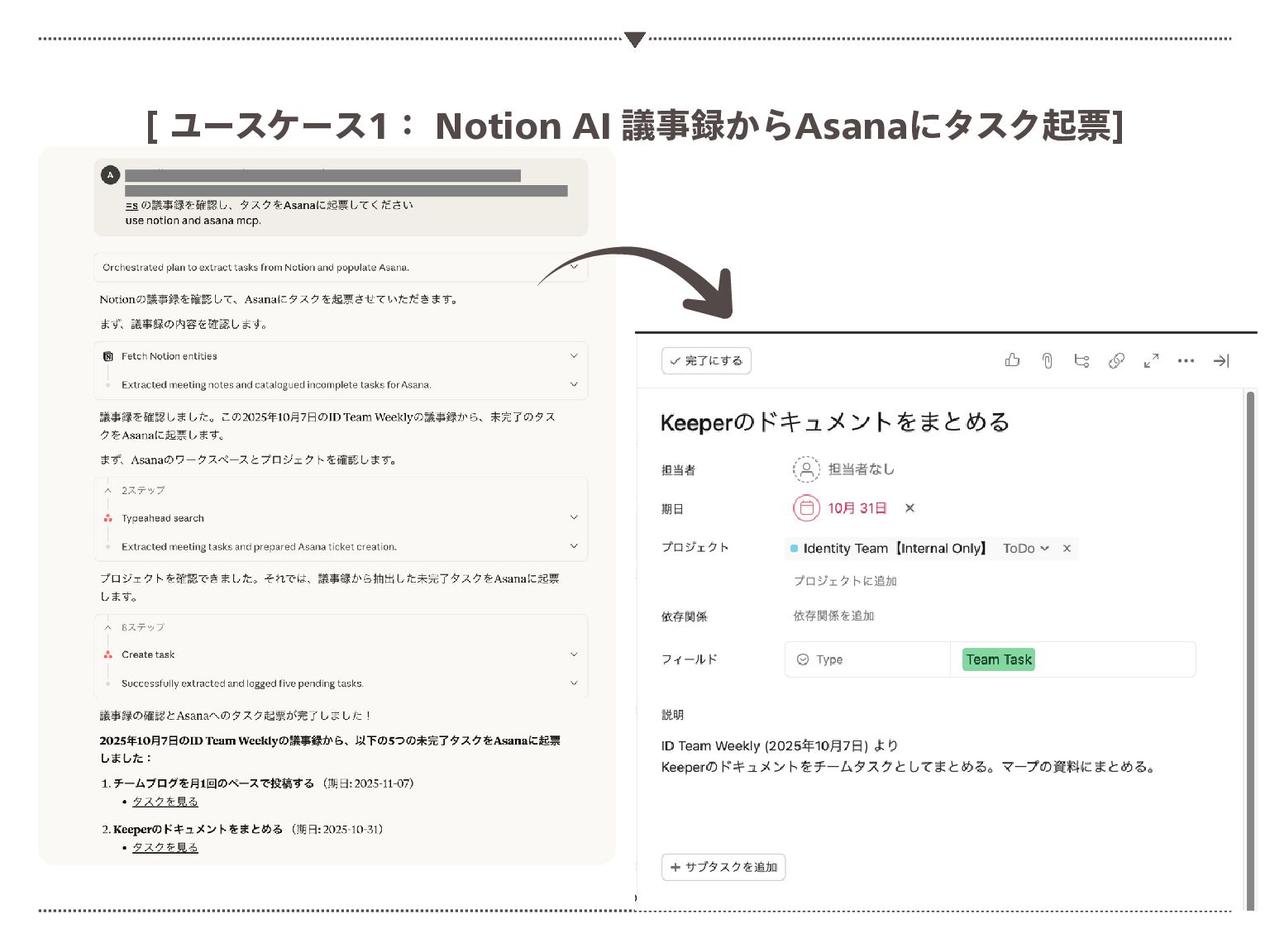Click the 担当者なし assignee field
Image resolution: width=1270 pixels, height=952 pixels.
843,469
